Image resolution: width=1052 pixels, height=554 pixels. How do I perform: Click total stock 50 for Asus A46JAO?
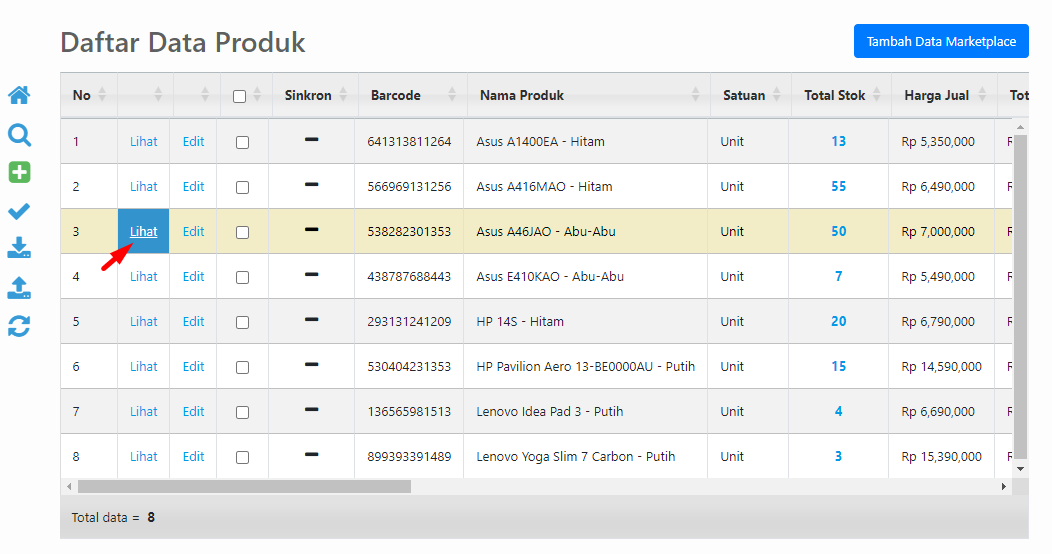tap(839, 231)
